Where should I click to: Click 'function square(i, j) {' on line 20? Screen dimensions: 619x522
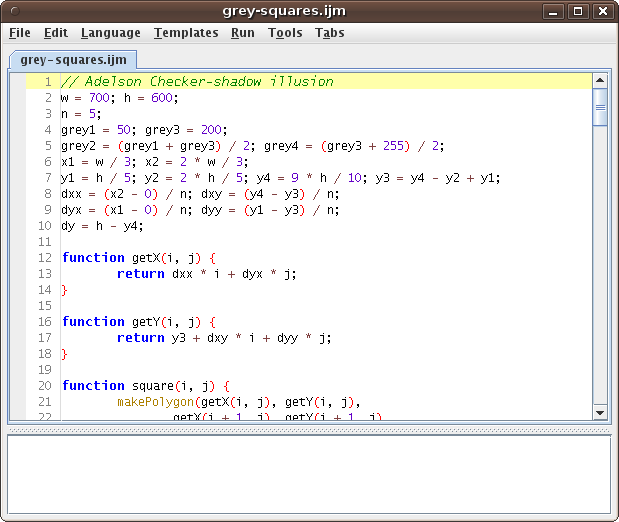click(146, 386)
